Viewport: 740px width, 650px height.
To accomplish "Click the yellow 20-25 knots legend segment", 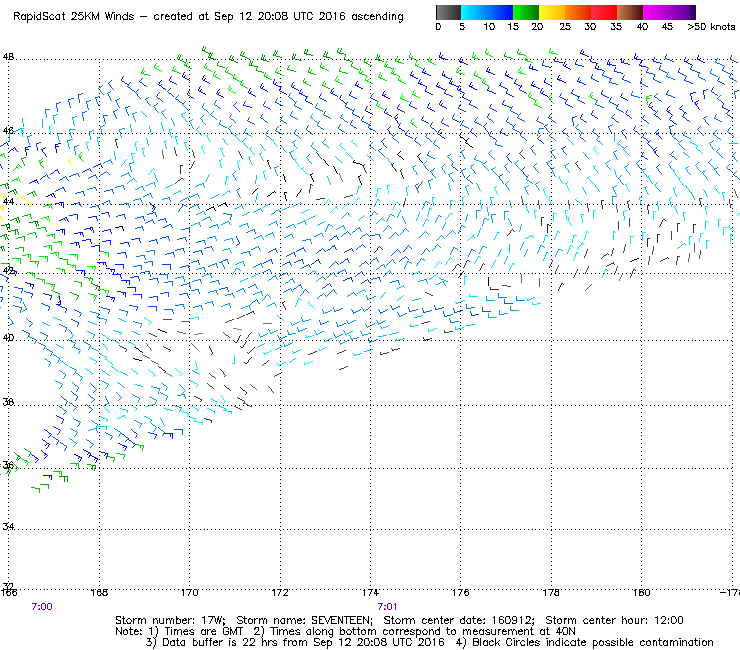I will 552,12.
